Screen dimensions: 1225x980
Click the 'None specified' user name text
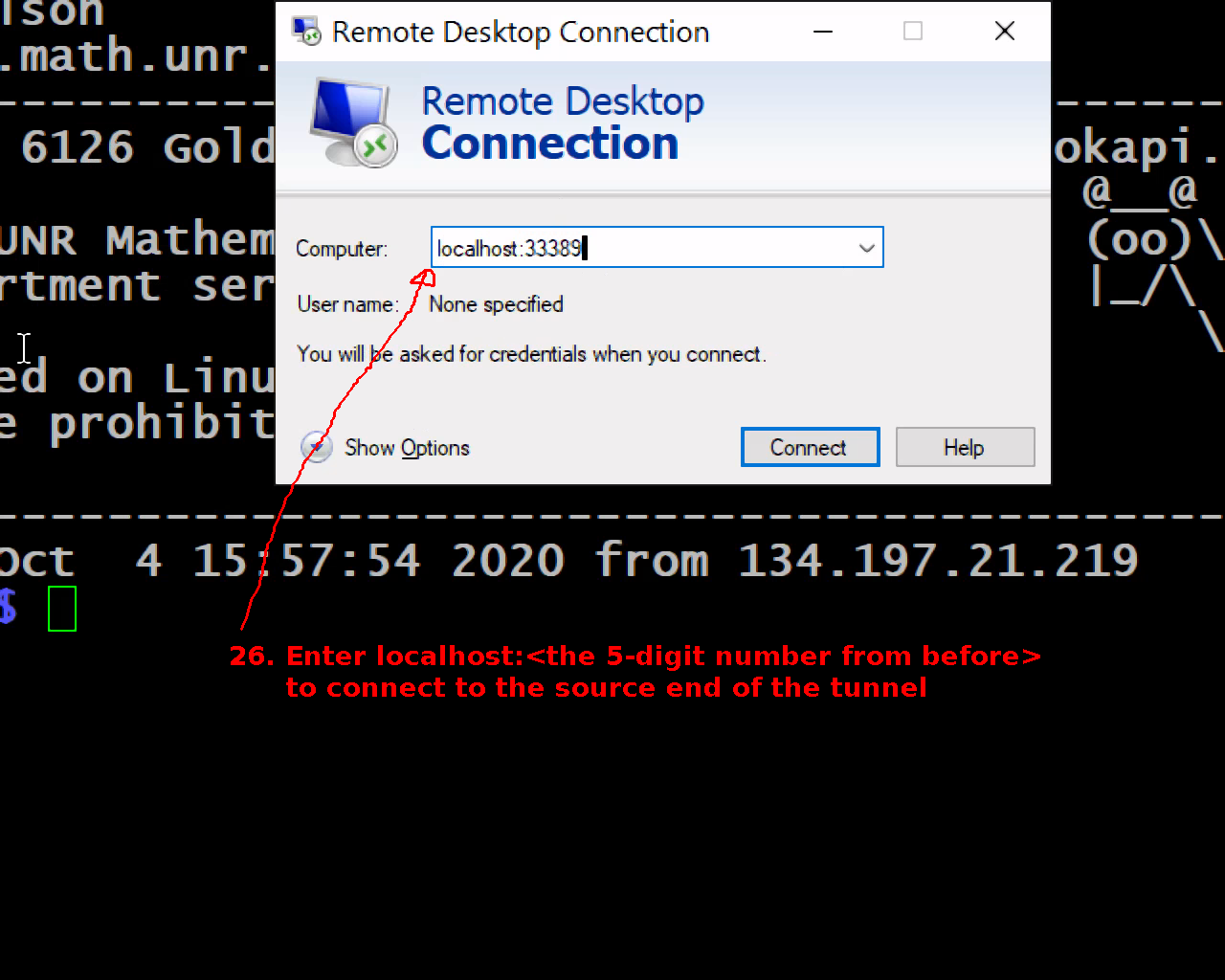[x=496, y=304]
